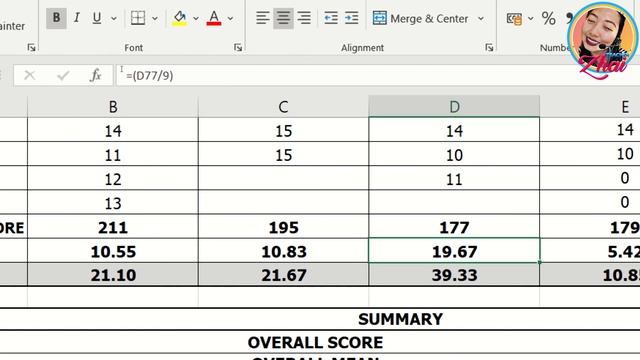Confirm formula entry with checkmark
The height and width of the screenshot is (360, 640).
(x=63, y=75)
